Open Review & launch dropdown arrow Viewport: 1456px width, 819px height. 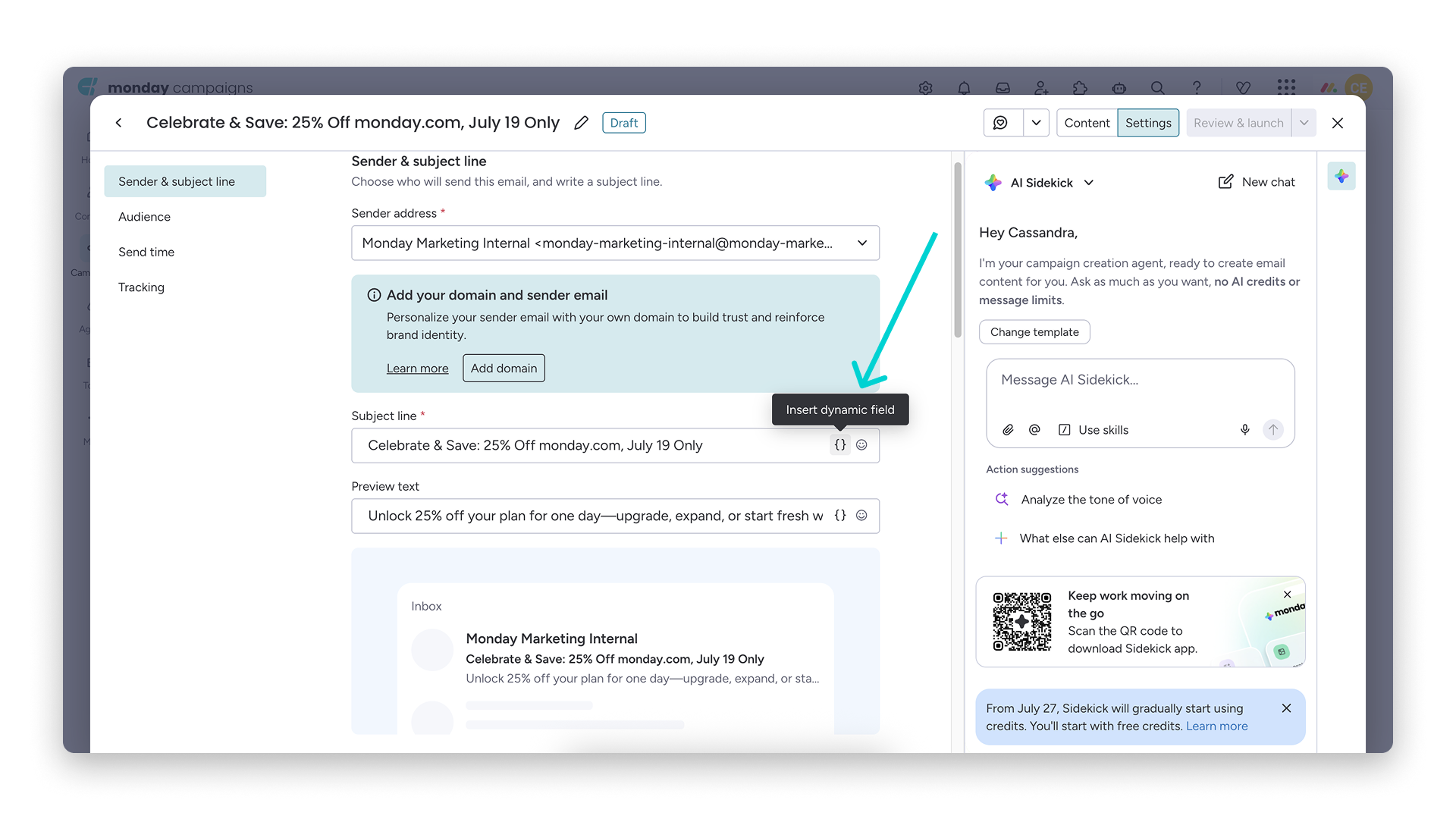(1304, 123)
